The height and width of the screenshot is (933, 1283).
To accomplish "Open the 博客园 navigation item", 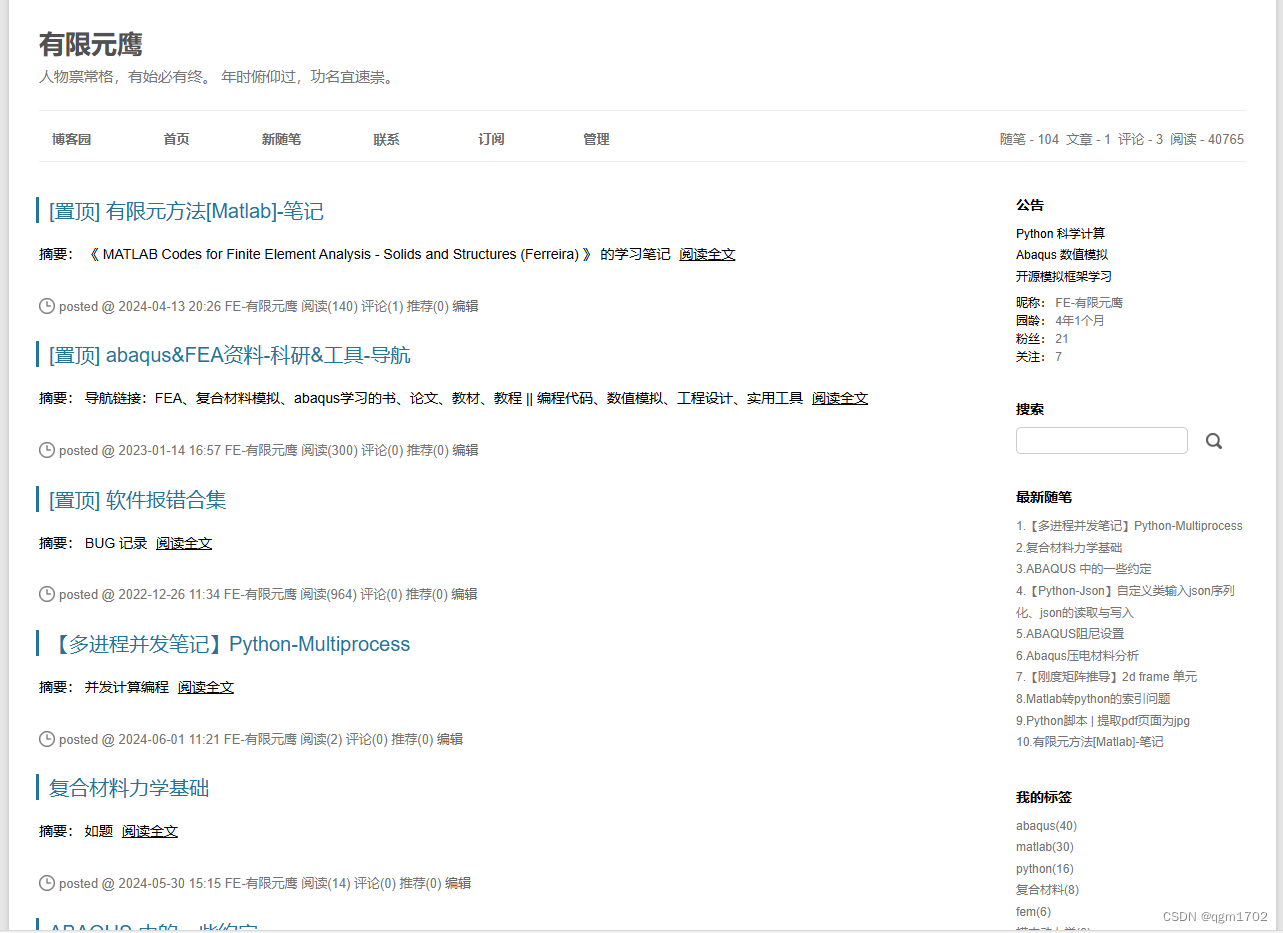I will [x=72, y=139].
